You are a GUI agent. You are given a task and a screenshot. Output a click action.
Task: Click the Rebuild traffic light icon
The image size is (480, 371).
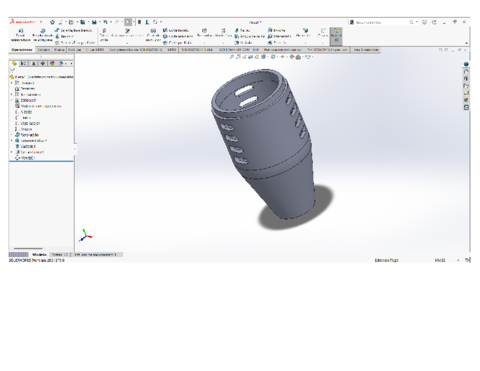[x=139, y=22]
